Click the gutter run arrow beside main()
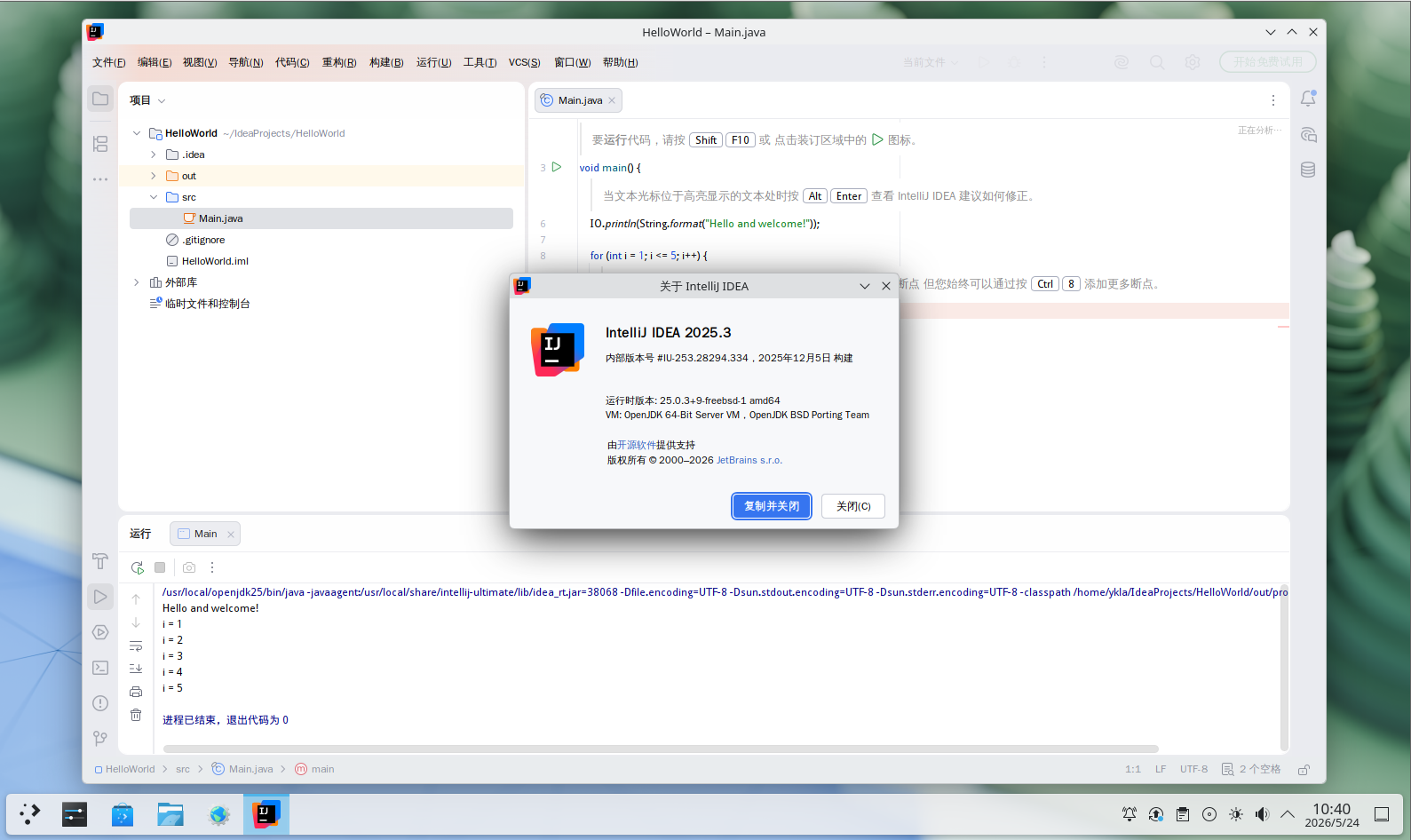The width and height of the screenshot is (1411, 840). point(557,167)
